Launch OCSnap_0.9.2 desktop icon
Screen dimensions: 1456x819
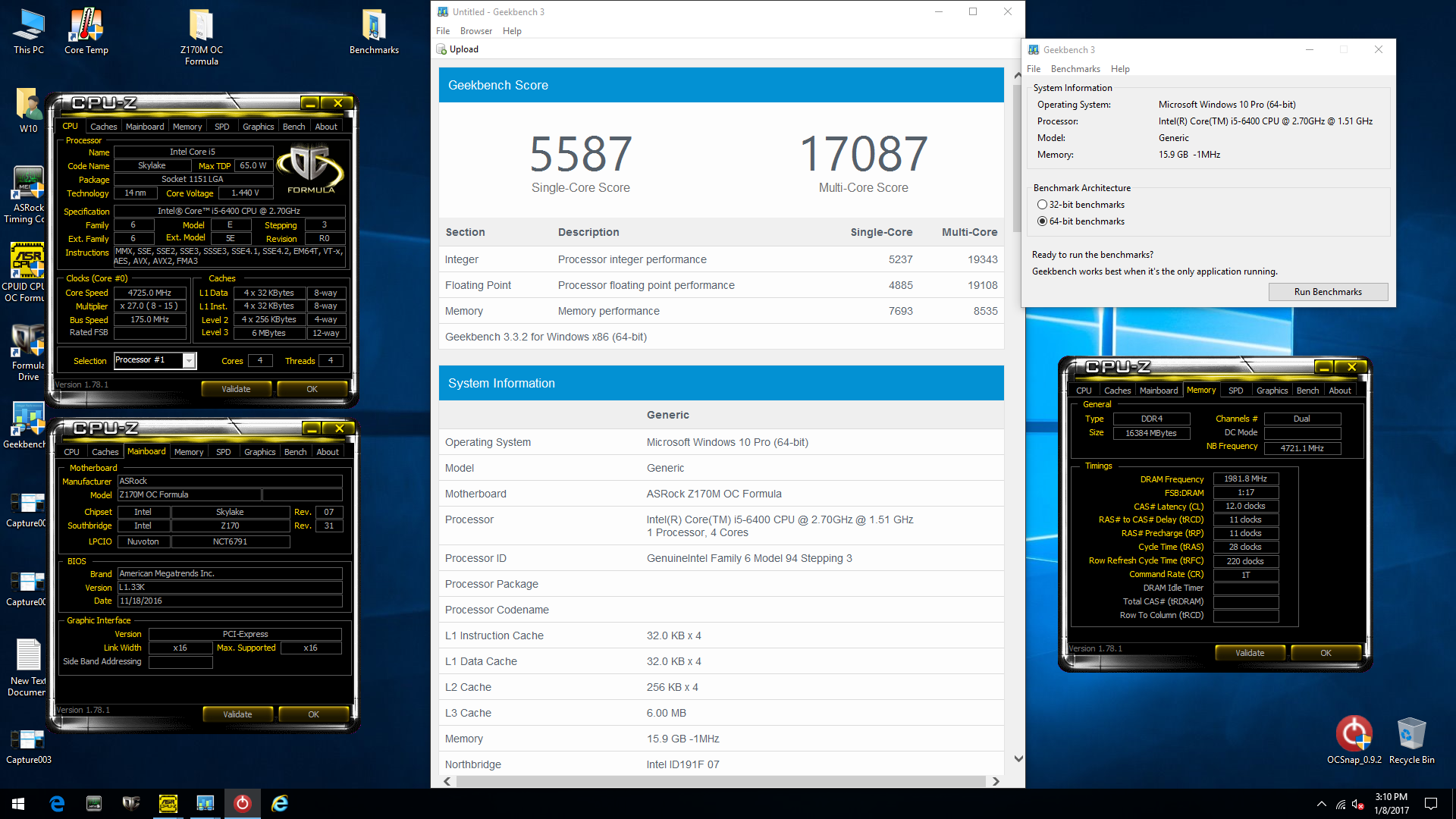(x=1354, y=739)
